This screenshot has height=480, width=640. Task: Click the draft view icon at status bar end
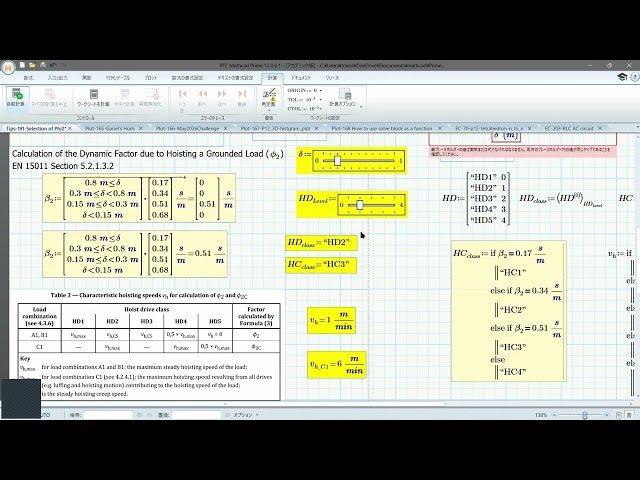[x=629, y=415]
